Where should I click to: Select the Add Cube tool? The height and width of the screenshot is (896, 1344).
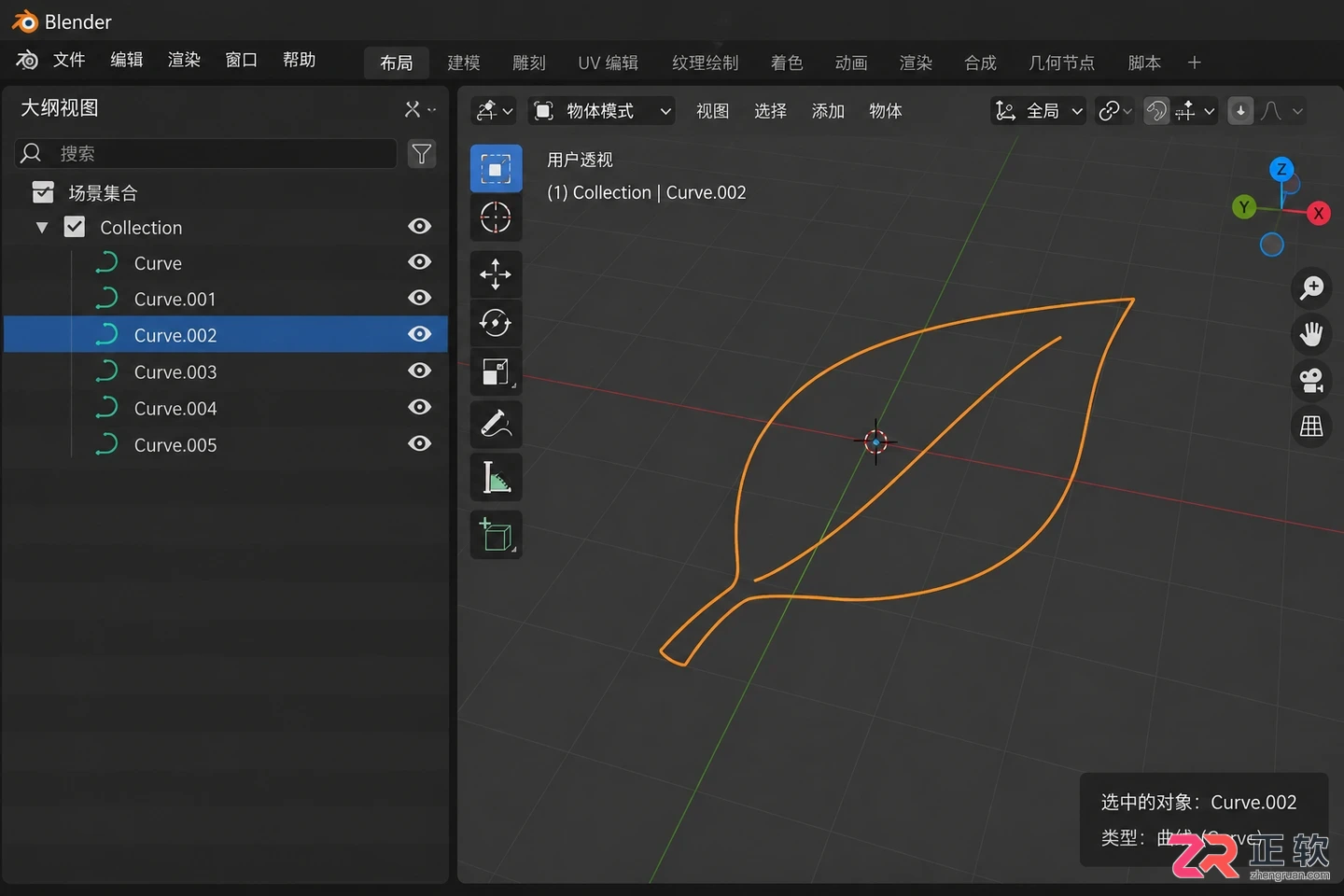pyautogui.click(x=496, y=535)
